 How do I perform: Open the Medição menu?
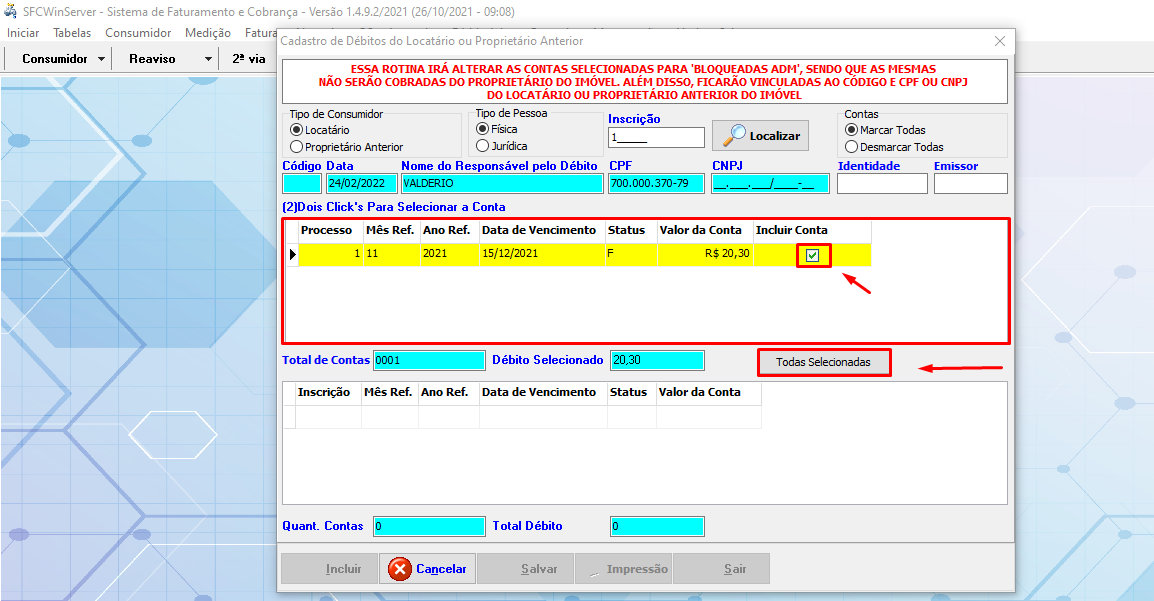[x=208, y=33]
